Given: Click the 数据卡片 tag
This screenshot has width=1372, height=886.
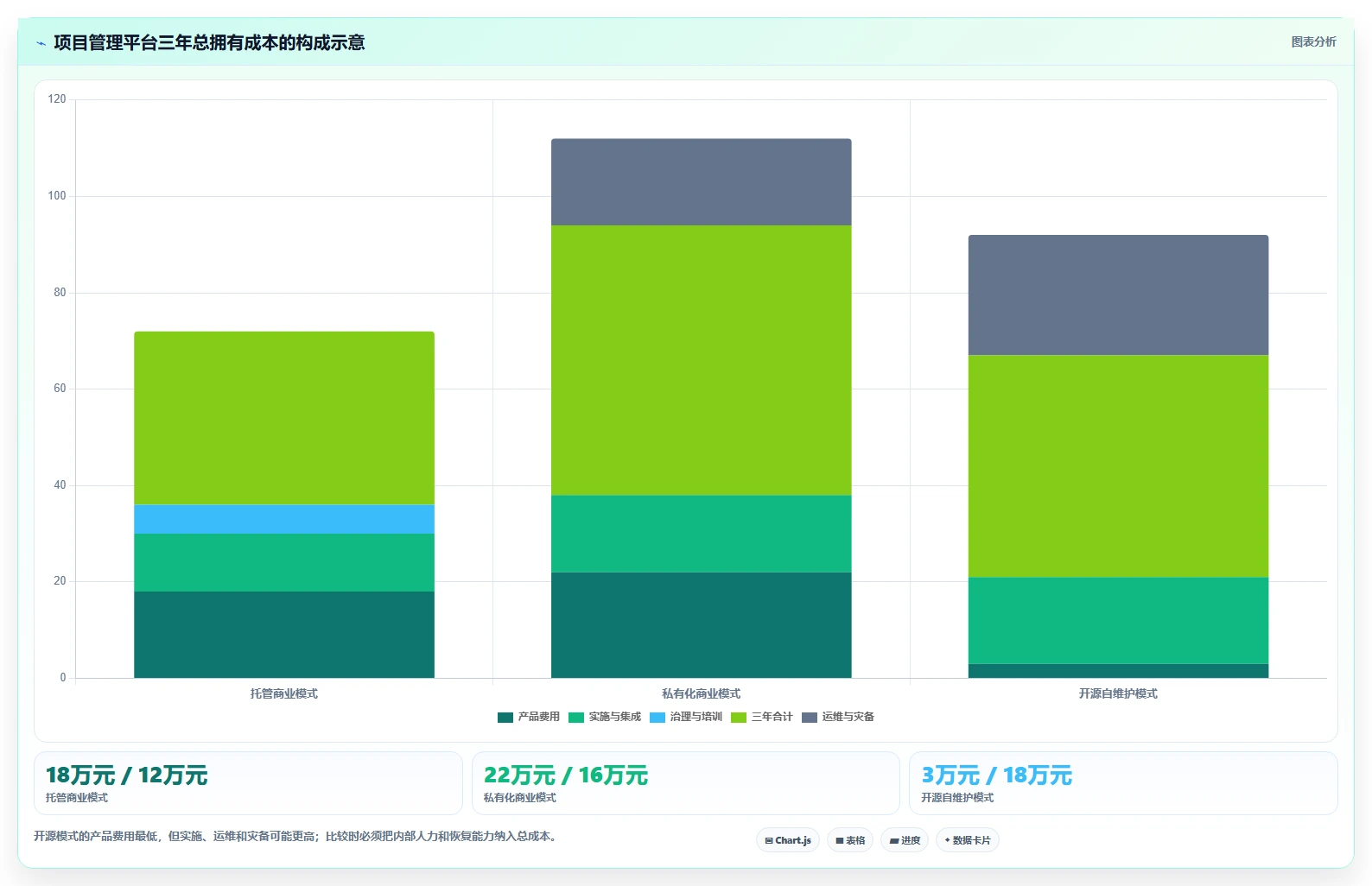Looking at the screenshot, I should tap(968, 840).
